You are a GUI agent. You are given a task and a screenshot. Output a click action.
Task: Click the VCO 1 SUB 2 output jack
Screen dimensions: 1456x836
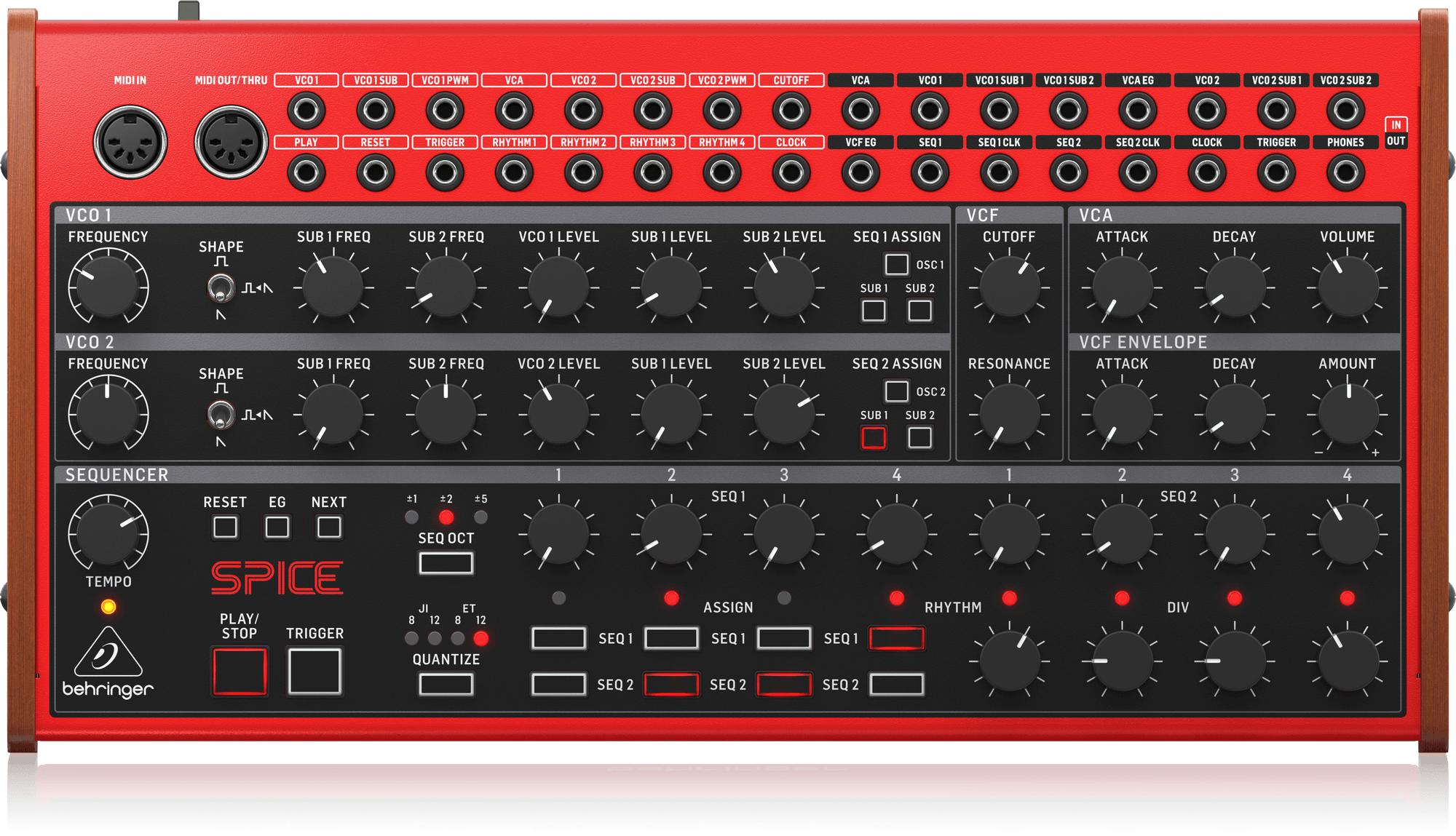point(1068,111)
